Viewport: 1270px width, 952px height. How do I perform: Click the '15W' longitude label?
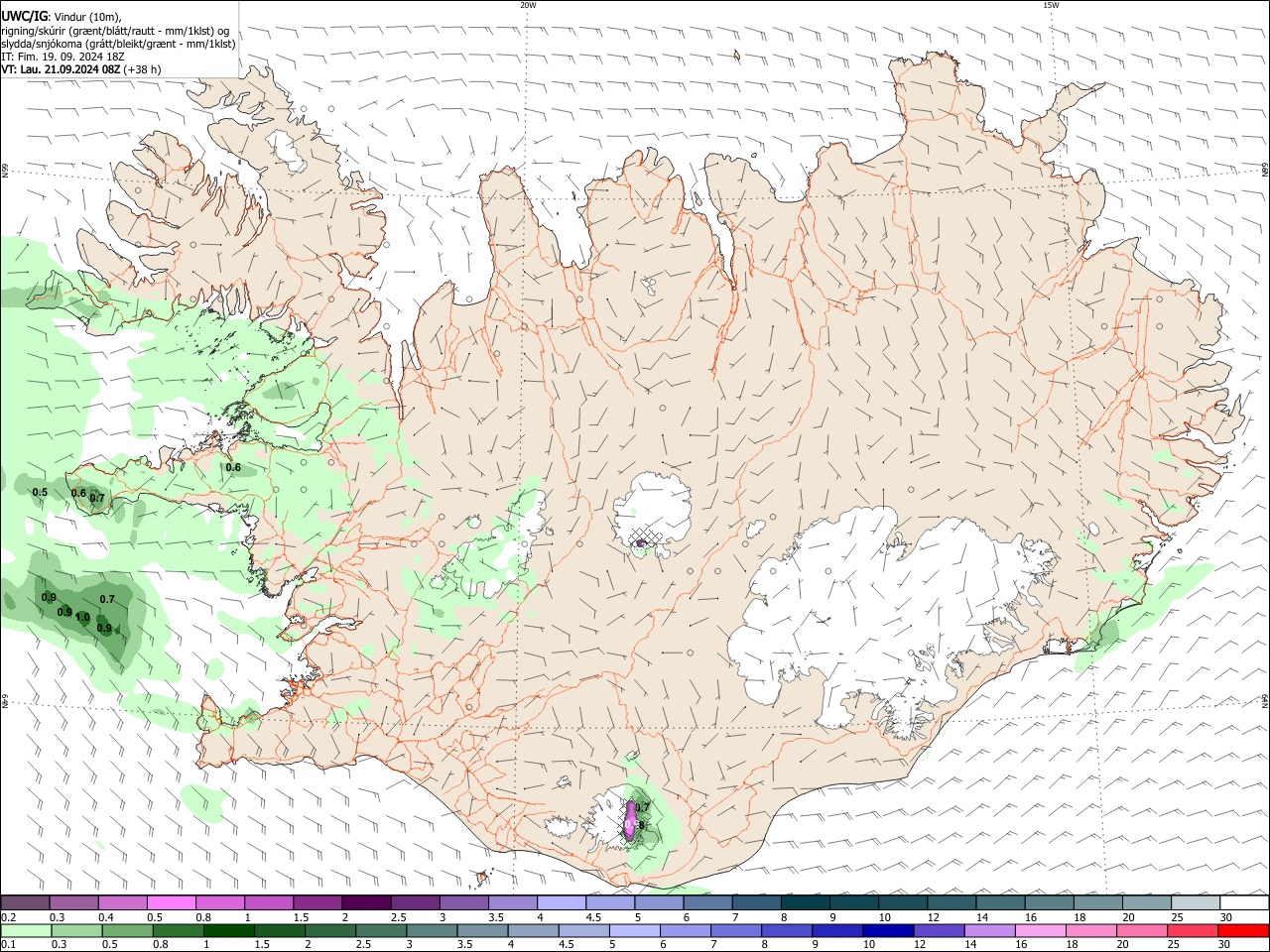pyautogui.click(x=1051, y=5)
